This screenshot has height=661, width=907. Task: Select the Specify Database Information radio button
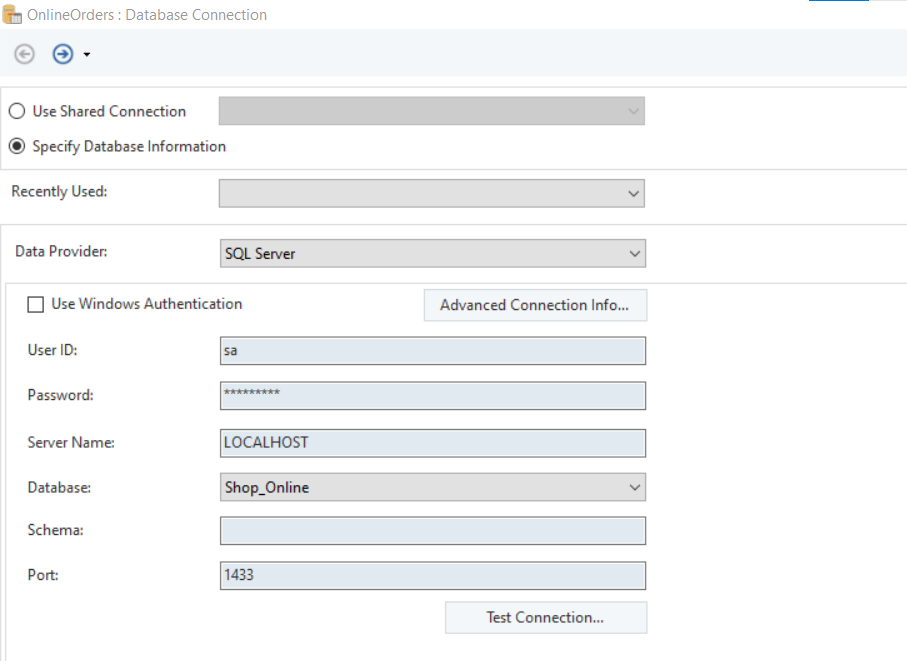[x=15, y=146]
